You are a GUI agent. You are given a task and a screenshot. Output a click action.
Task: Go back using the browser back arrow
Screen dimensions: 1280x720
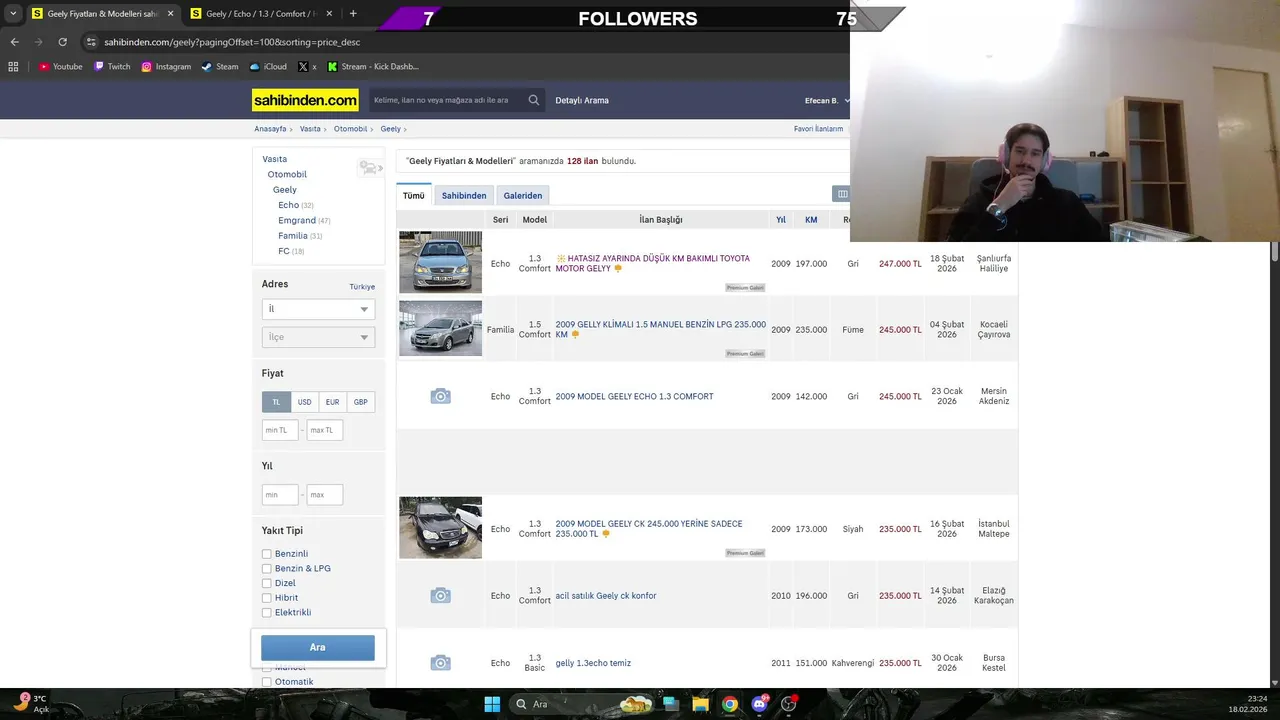[14, 42]
